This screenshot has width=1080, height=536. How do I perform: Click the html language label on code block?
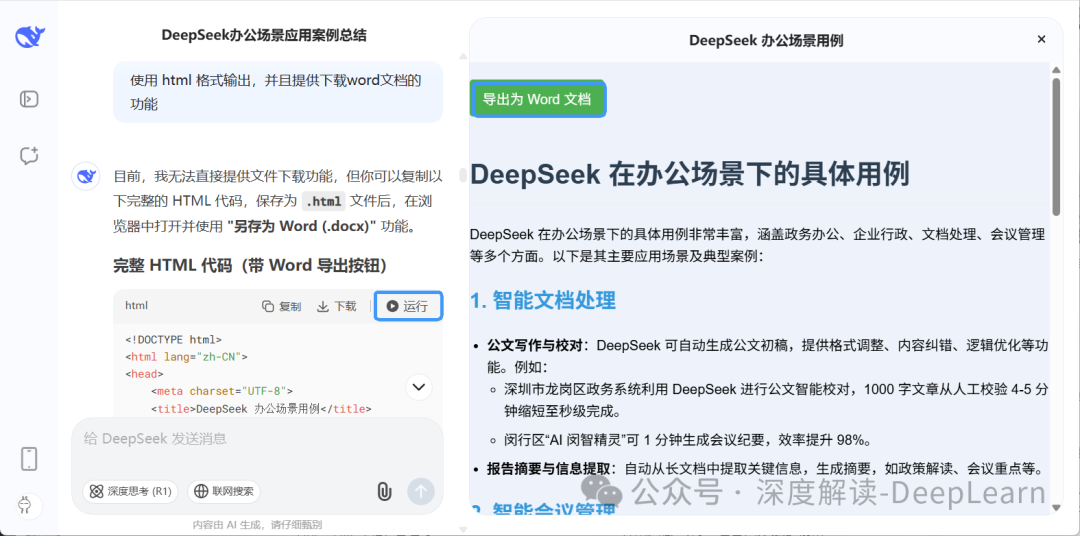pos(136,305)
